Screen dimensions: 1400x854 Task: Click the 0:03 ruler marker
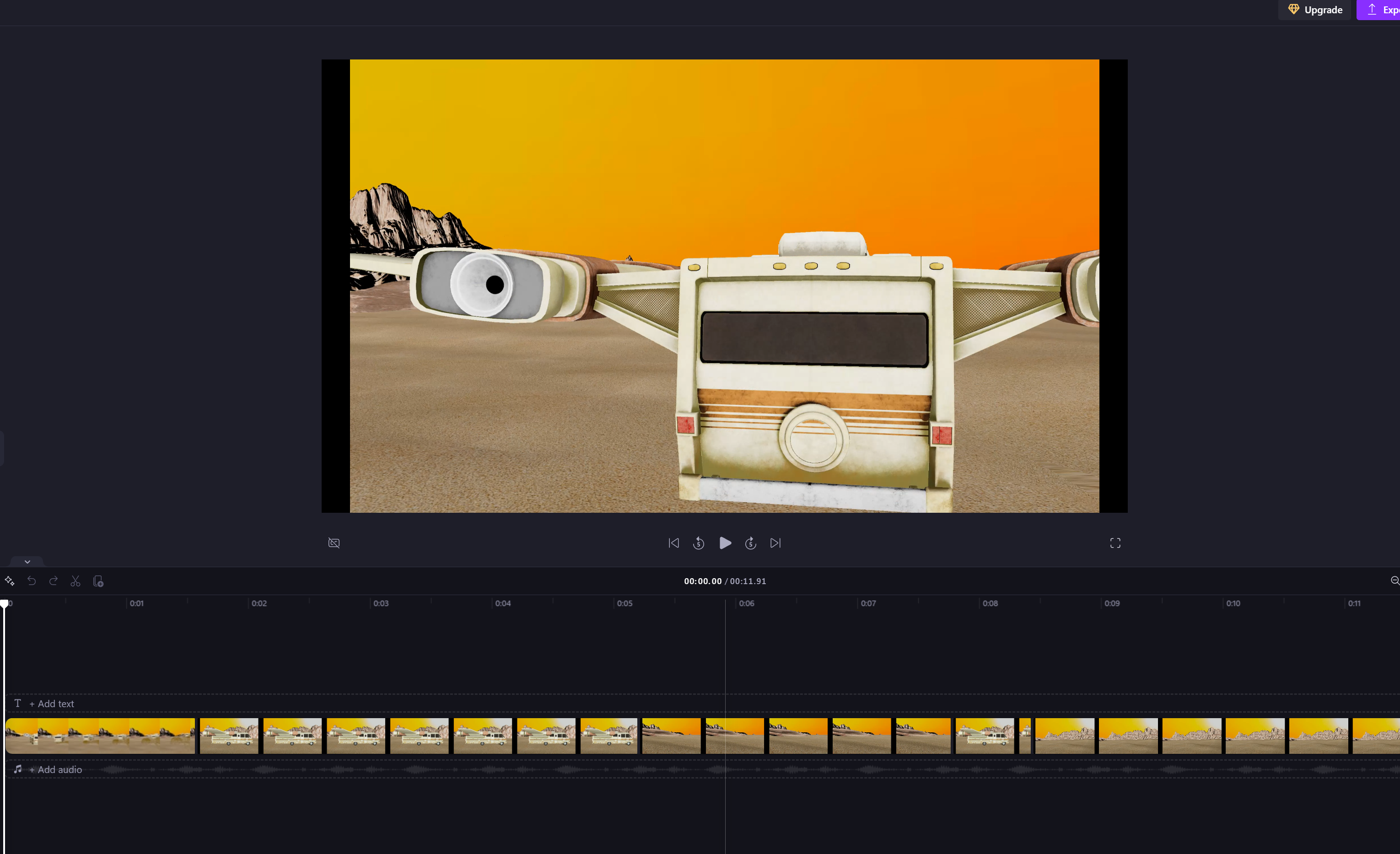[381, 603]
